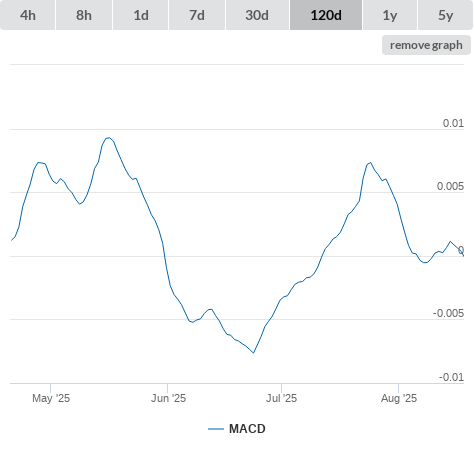
Task: Click the late-July MACD peak
Action: 370,163
